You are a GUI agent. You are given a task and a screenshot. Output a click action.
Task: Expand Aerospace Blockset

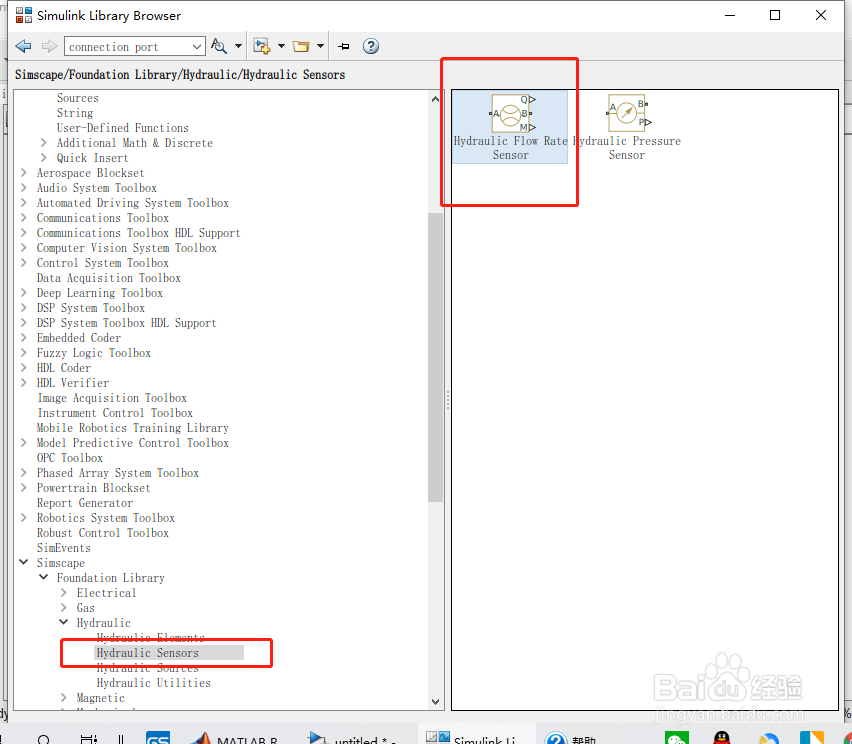click(24, 173)
